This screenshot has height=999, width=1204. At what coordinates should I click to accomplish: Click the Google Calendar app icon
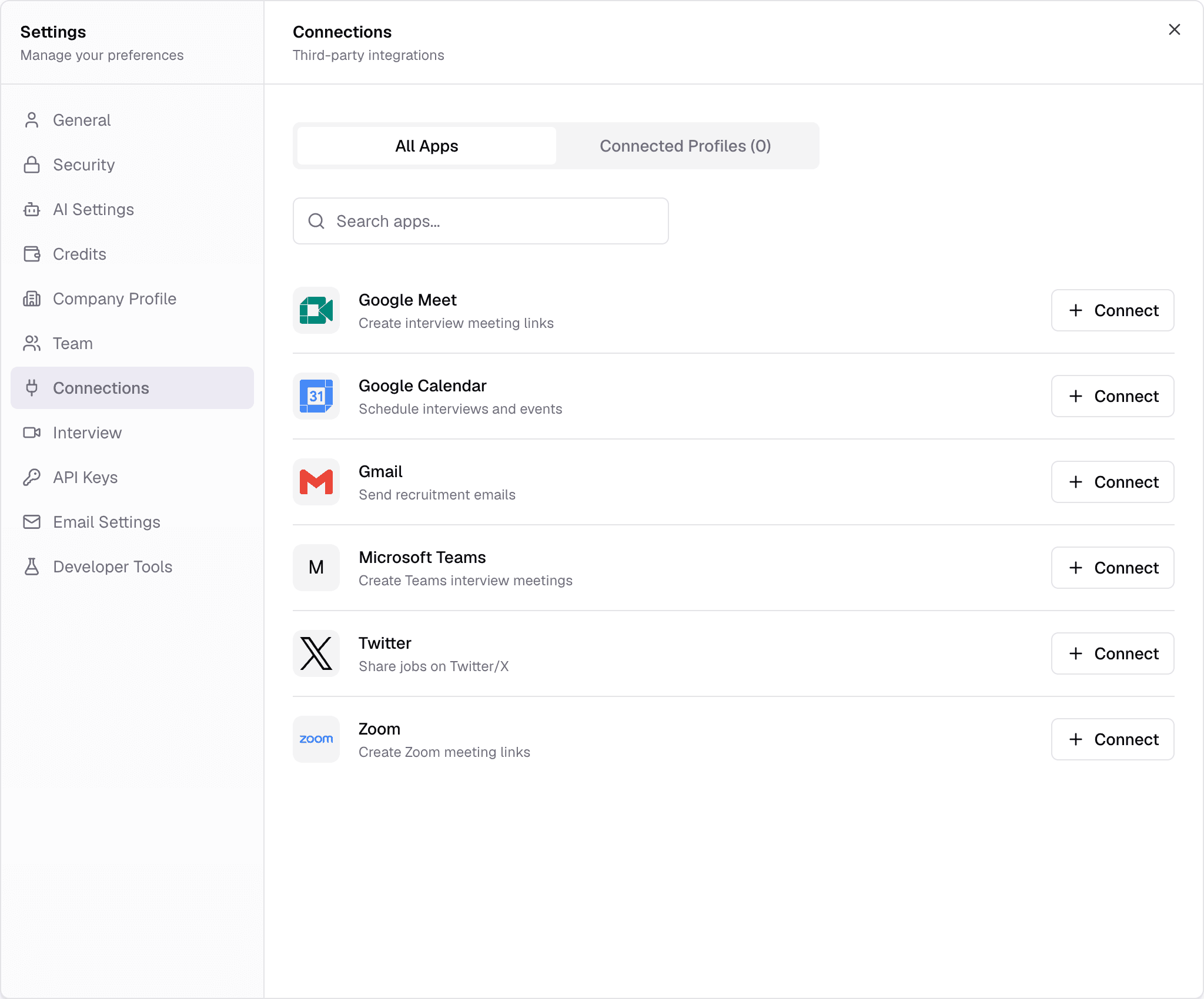316,396
